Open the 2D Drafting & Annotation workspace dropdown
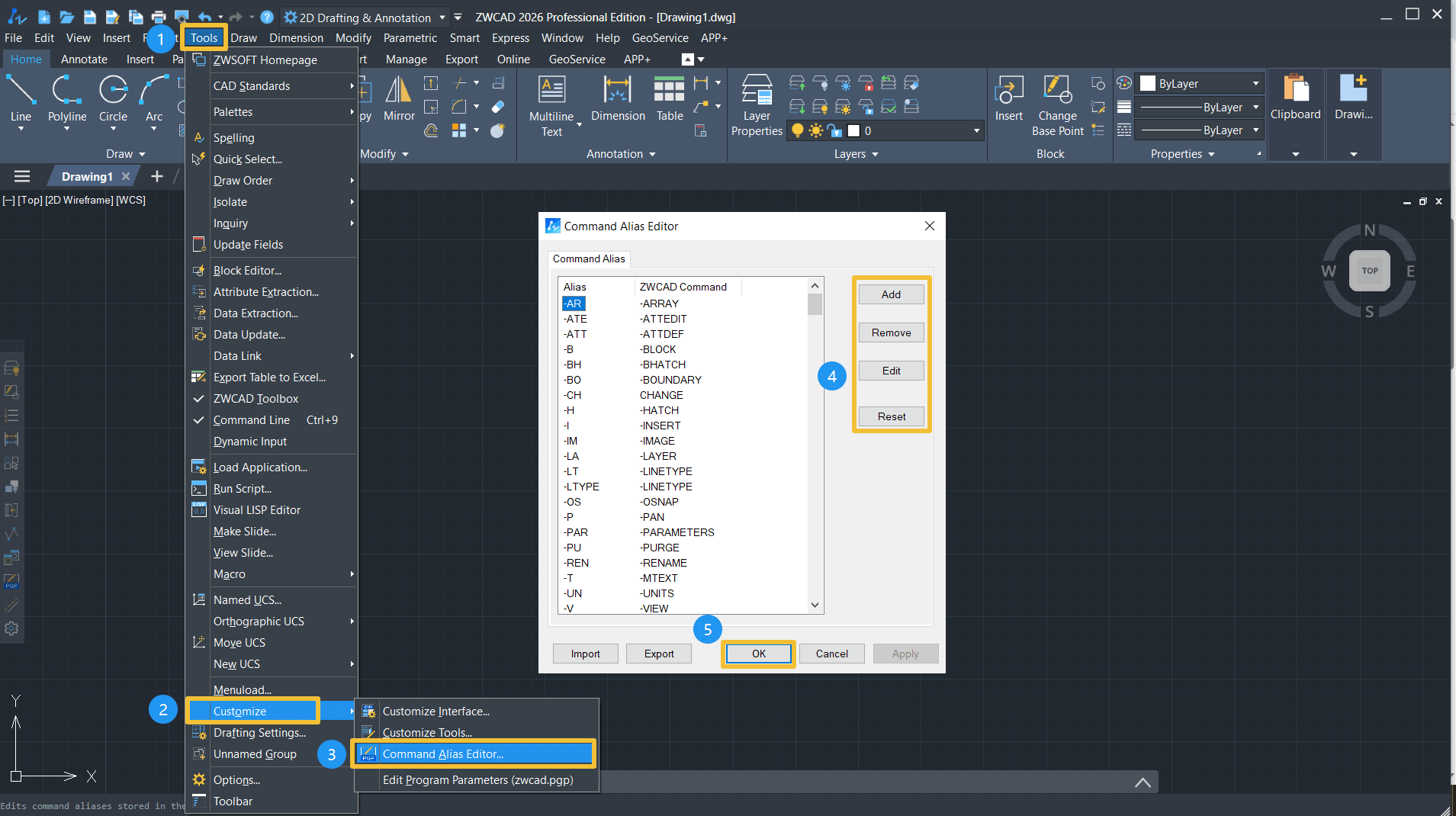The image size is (1456, 816). (x=442, y=18)
